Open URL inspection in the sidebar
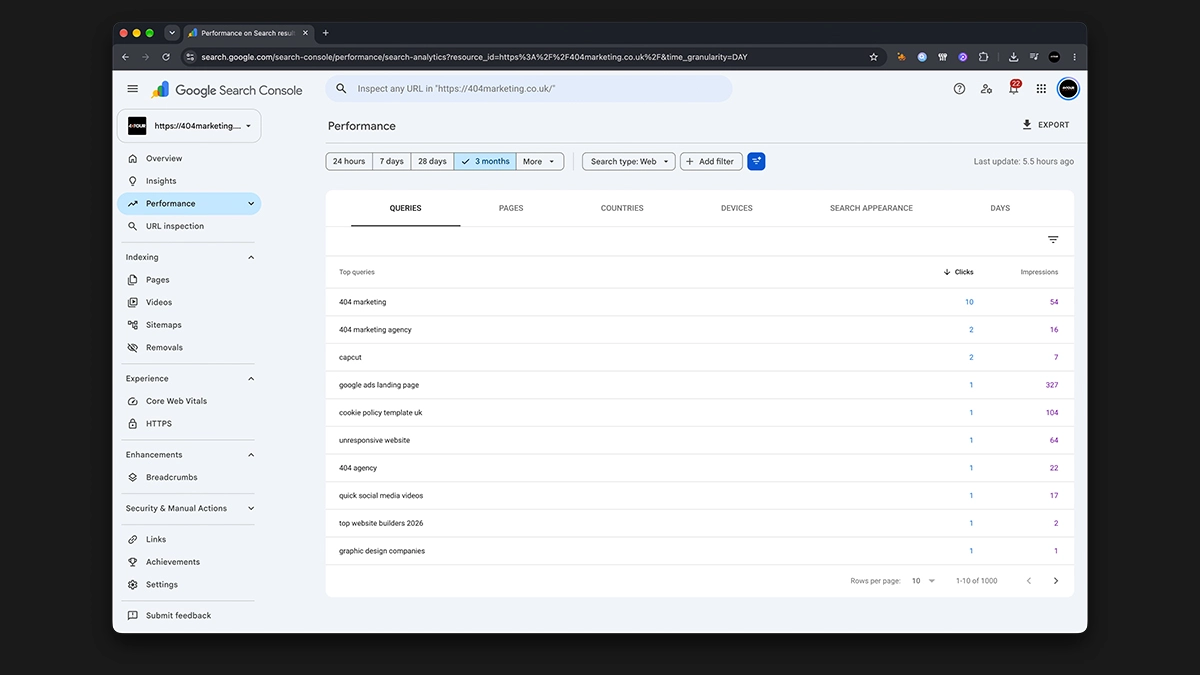The width and height of the screenshot is (1200, 675). click(x=188, y=226)
